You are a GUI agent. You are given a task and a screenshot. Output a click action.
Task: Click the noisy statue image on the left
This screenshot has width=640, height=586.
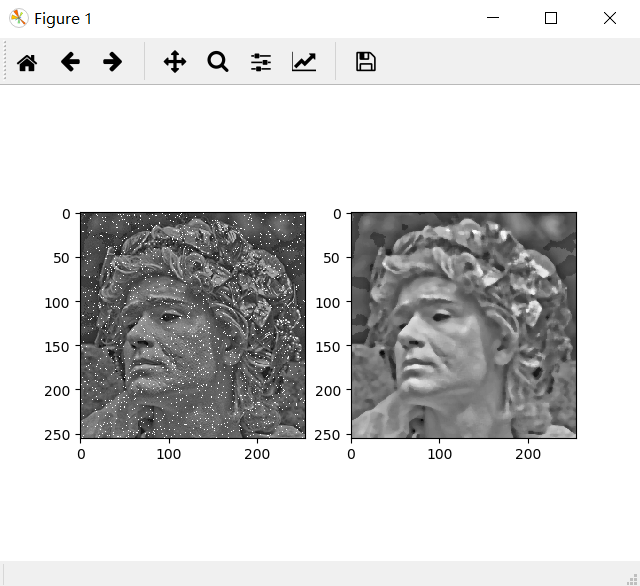tap(193, 325)
